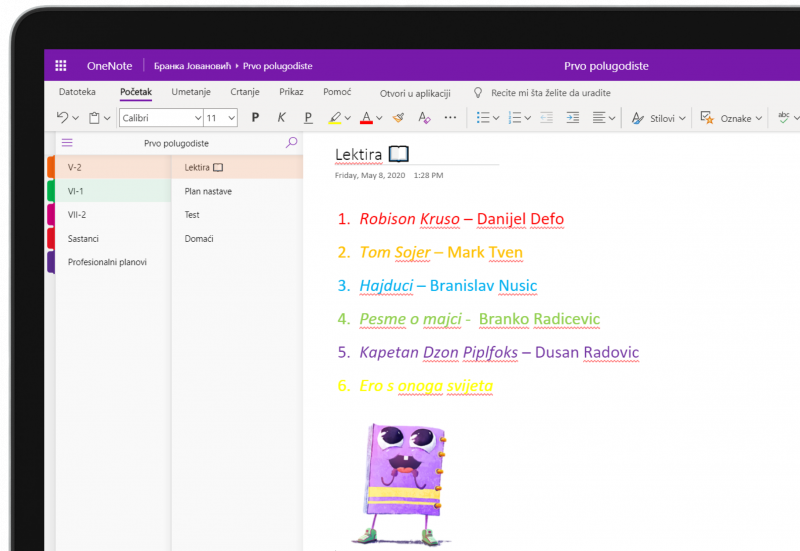Click the Format Painter brush icon
Viewport: 800px width, 551px height.
[398, 118]
